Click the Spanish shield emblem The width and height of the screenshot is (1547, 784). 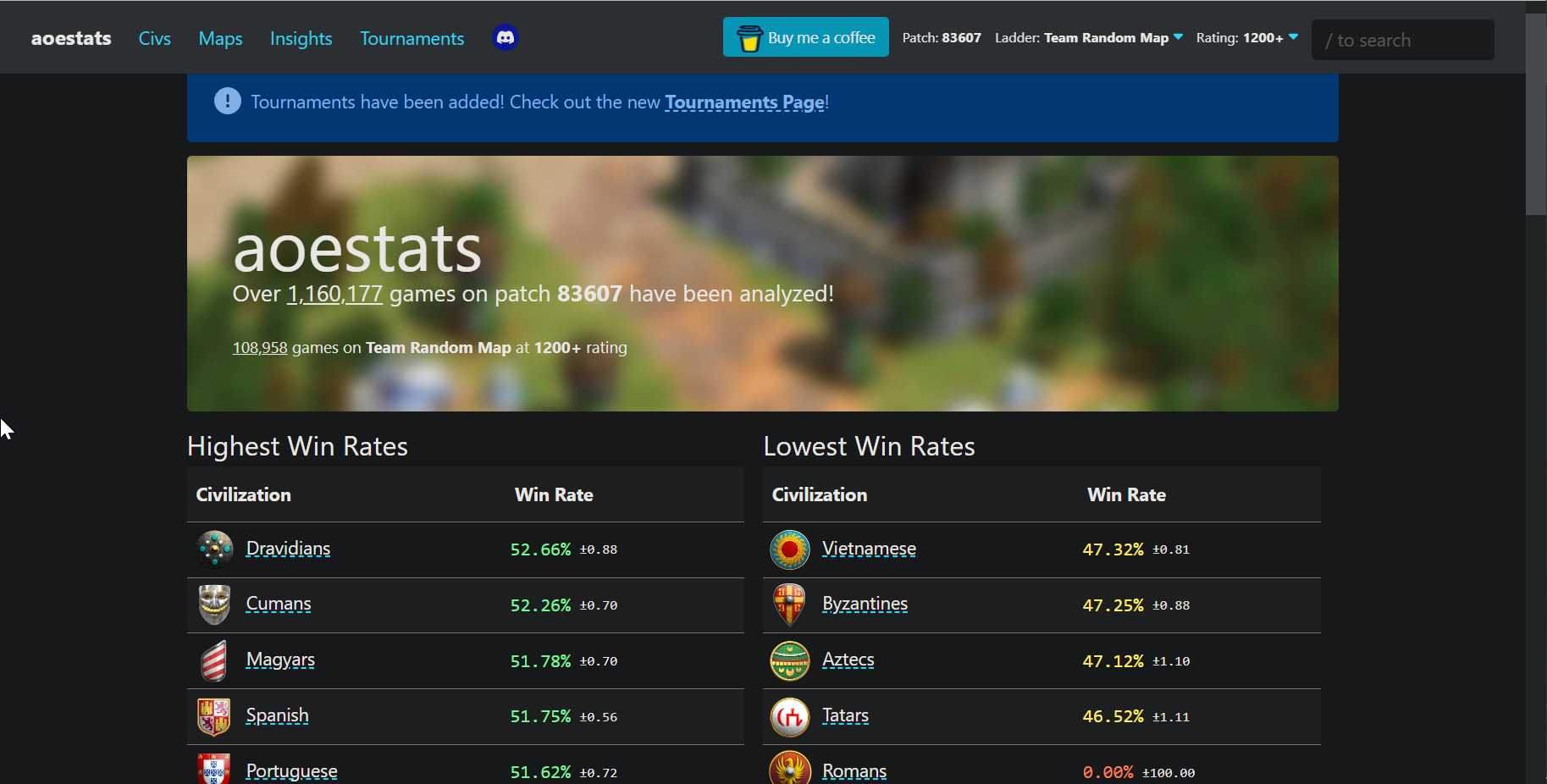(x=213, y=716)
